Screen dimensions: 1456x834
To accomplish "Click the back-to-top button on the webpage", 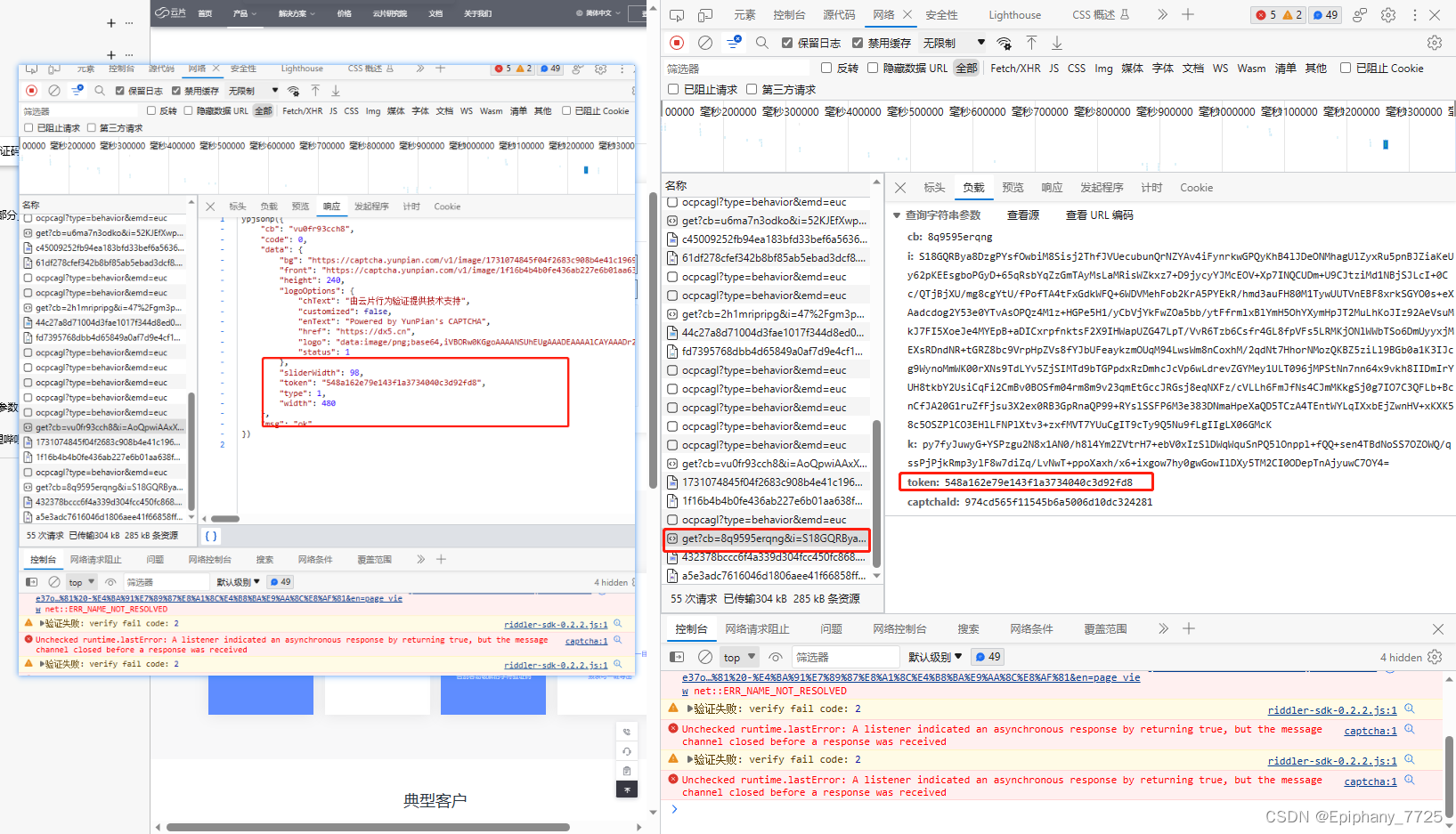I will (627, 789).
